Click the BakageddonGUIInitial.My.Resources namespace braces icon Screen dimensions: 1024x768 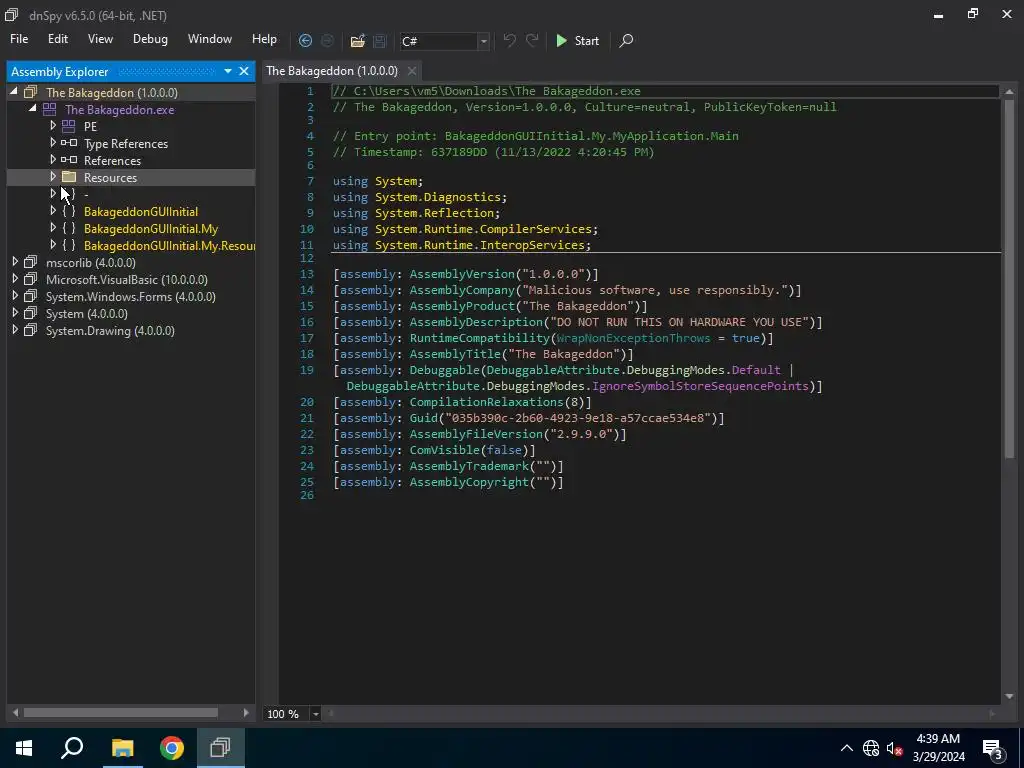click(69, 245)
